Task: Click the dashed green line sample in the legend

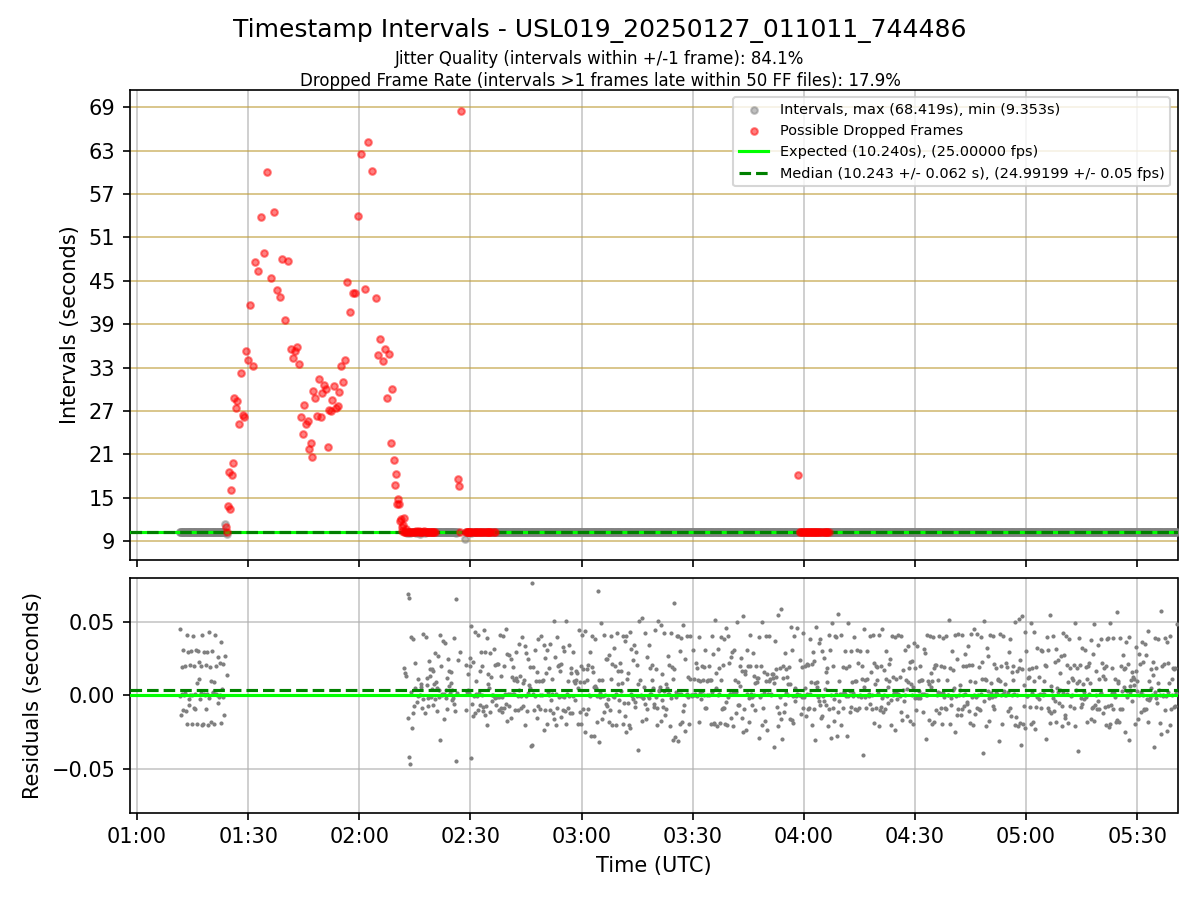Action: coord(754,173)
